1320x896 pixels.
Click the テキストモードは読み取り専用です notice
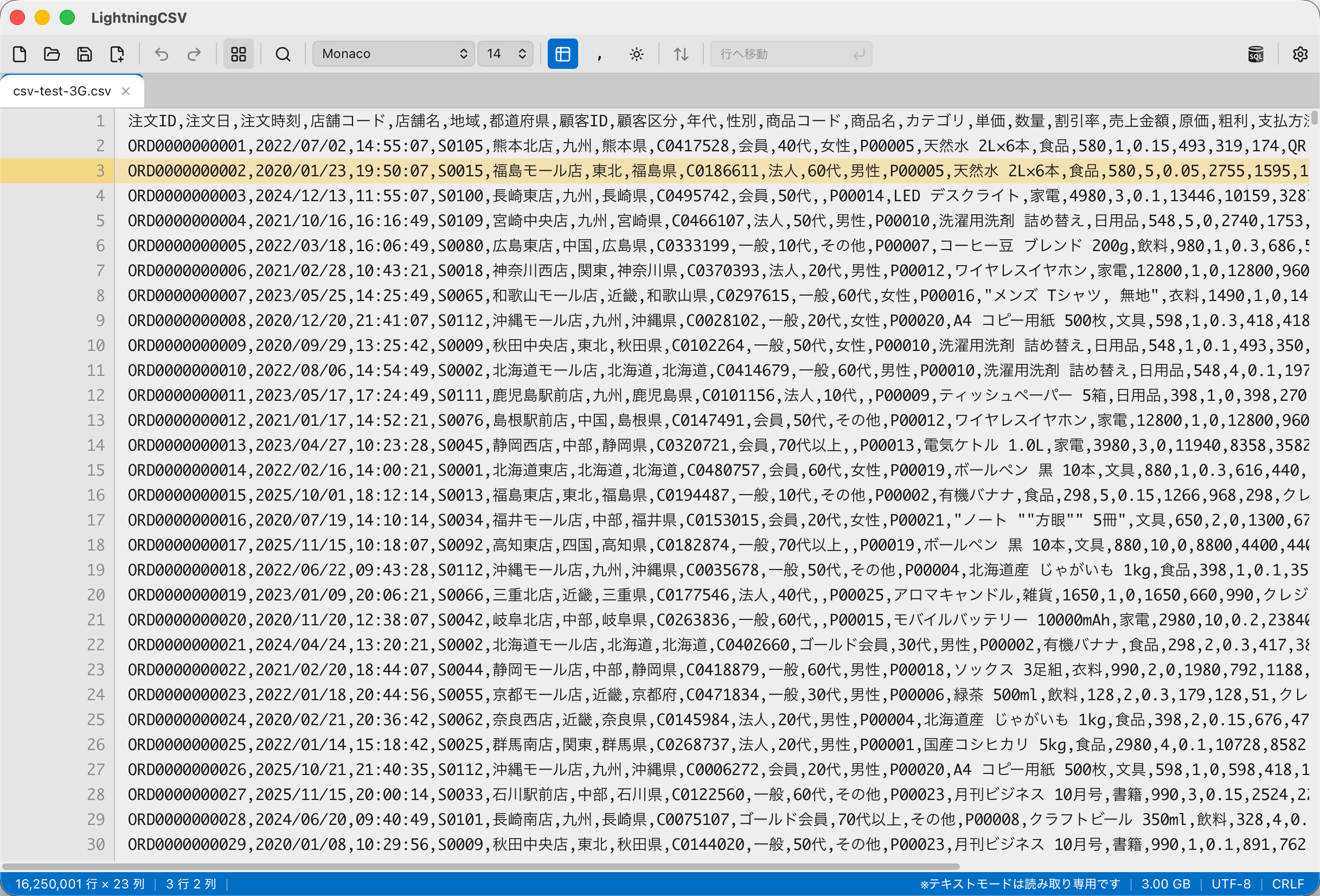click(1020, 884)
